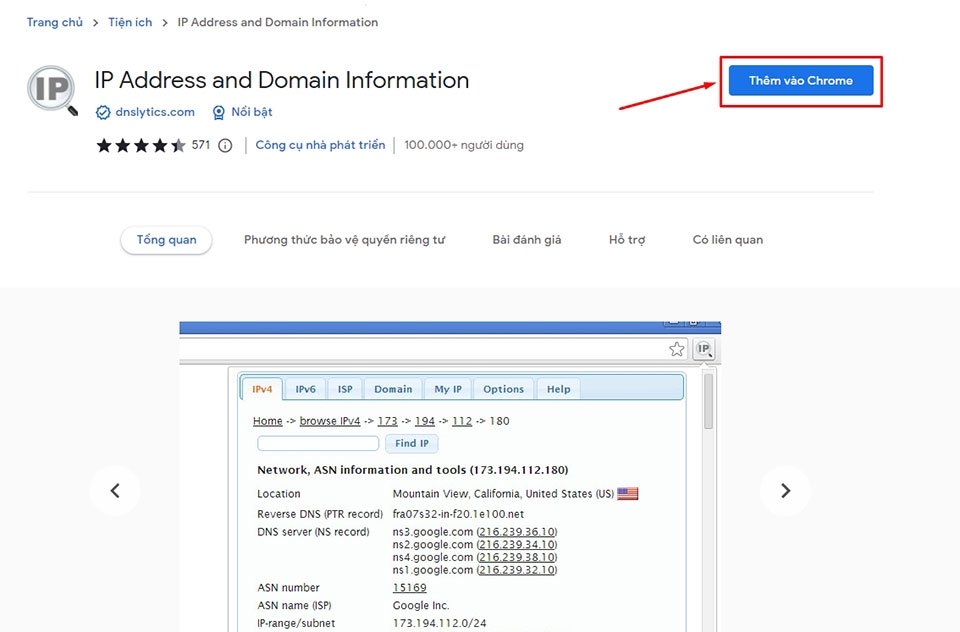Switch to the "Bài đánh giá" tab
Screen dimensions: 960x632
(x=526, y=239)
